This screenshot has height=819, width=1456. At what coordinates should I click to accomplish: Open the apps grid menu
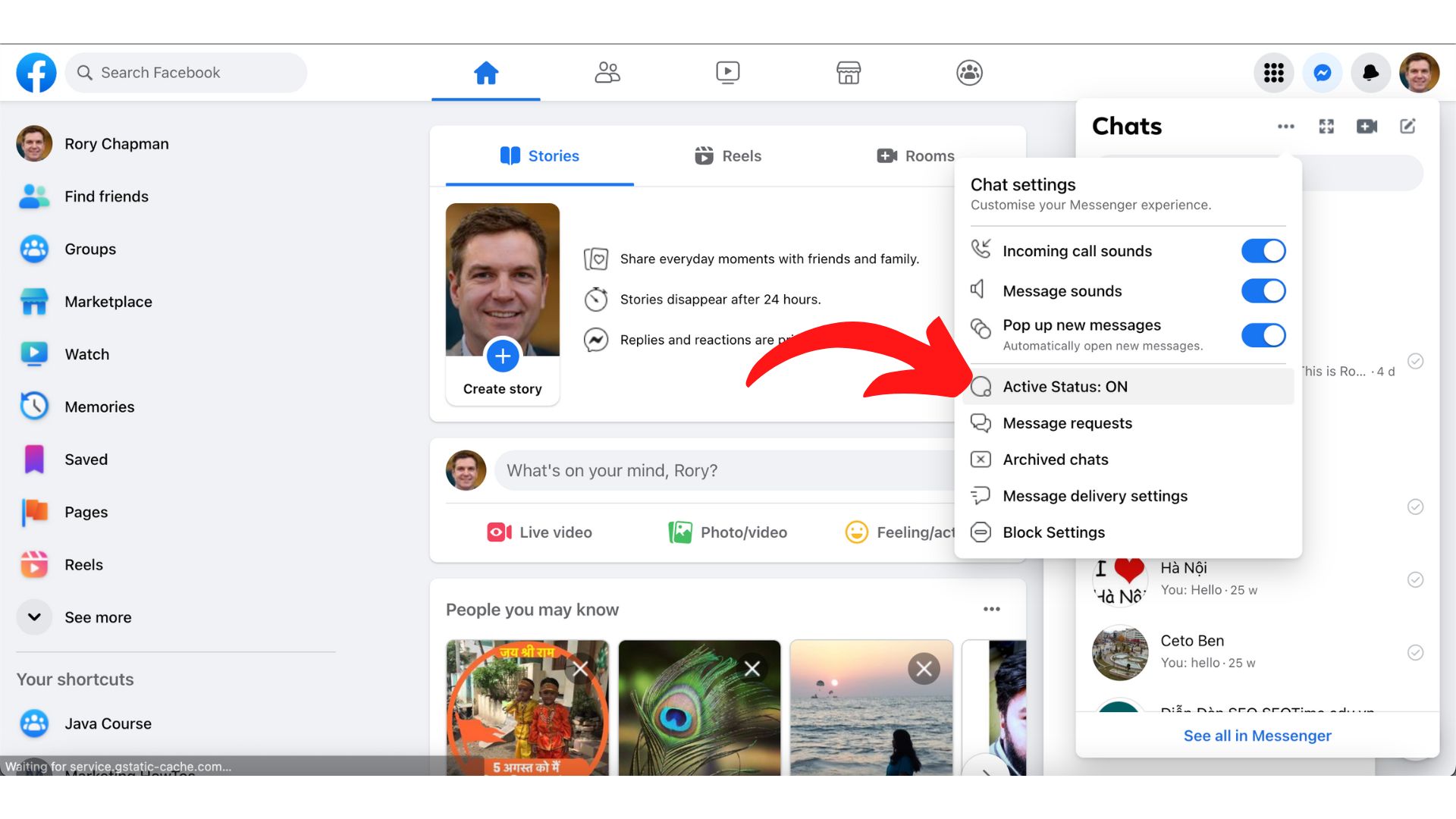(x=1274, y=72)
